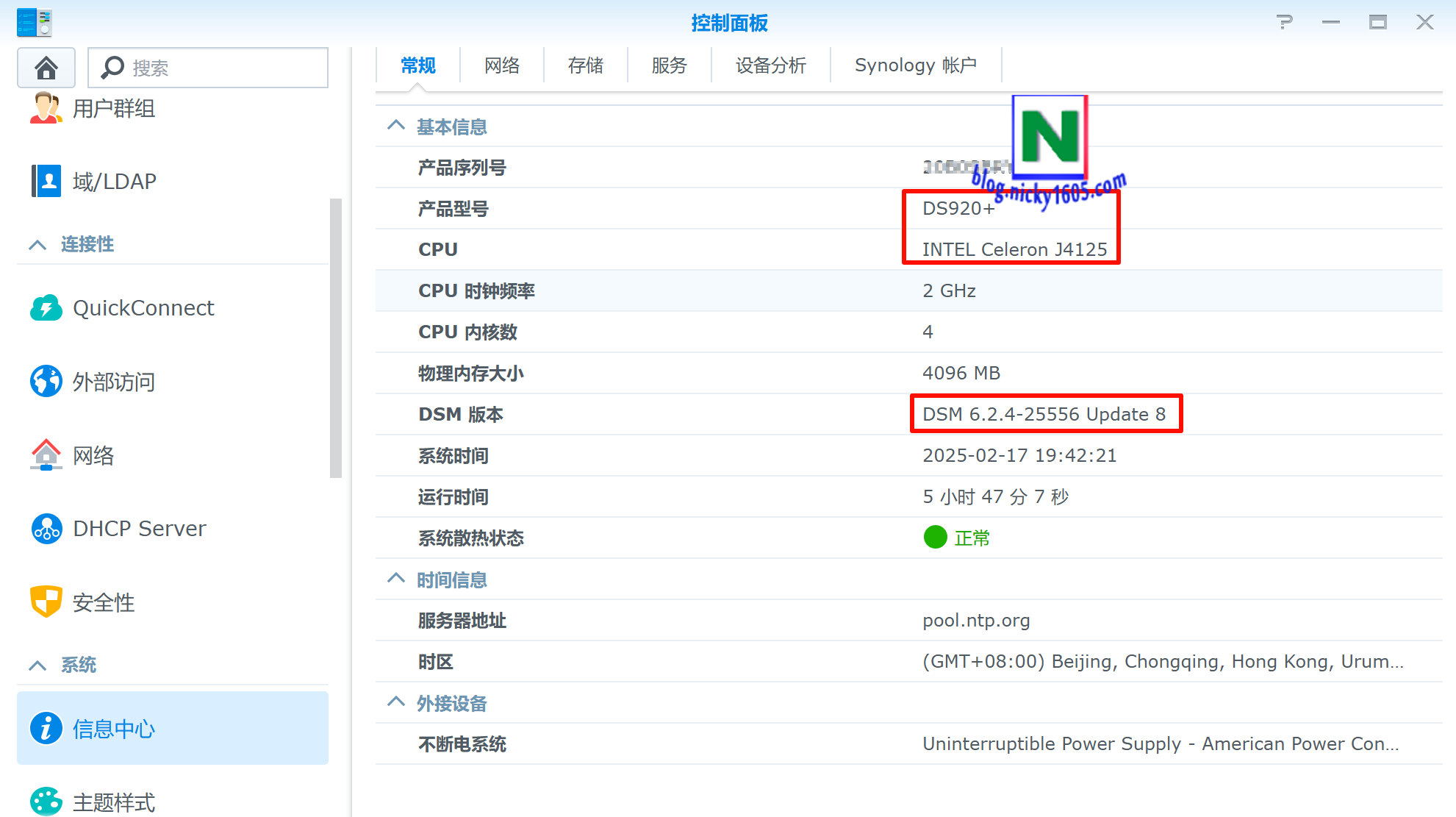Select the 正常 thermal status text
Image resolution: width=1456 pixels, height=817 pixels.
click(x=972, y=538)
